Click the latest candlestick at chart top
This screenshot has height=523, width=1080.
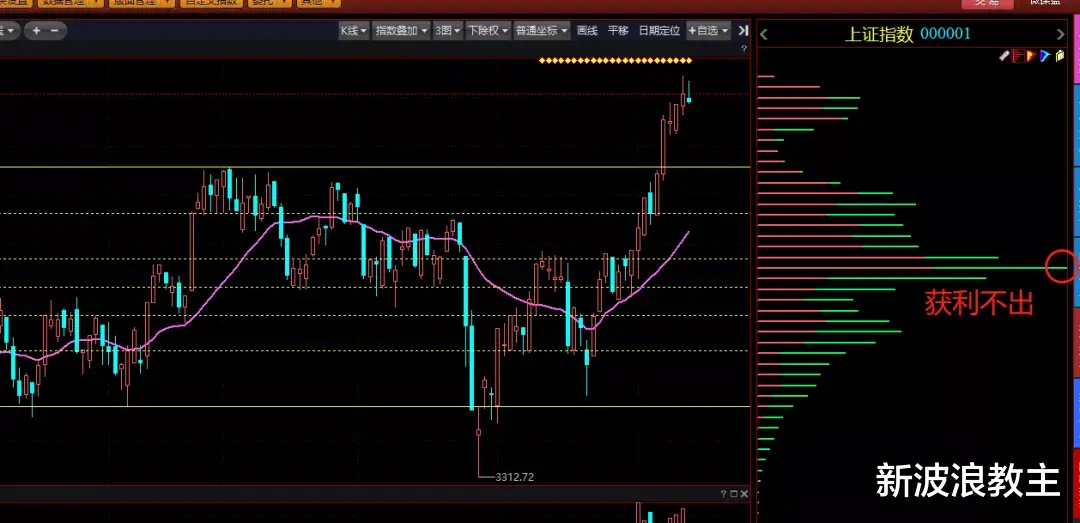coord(689,100)
